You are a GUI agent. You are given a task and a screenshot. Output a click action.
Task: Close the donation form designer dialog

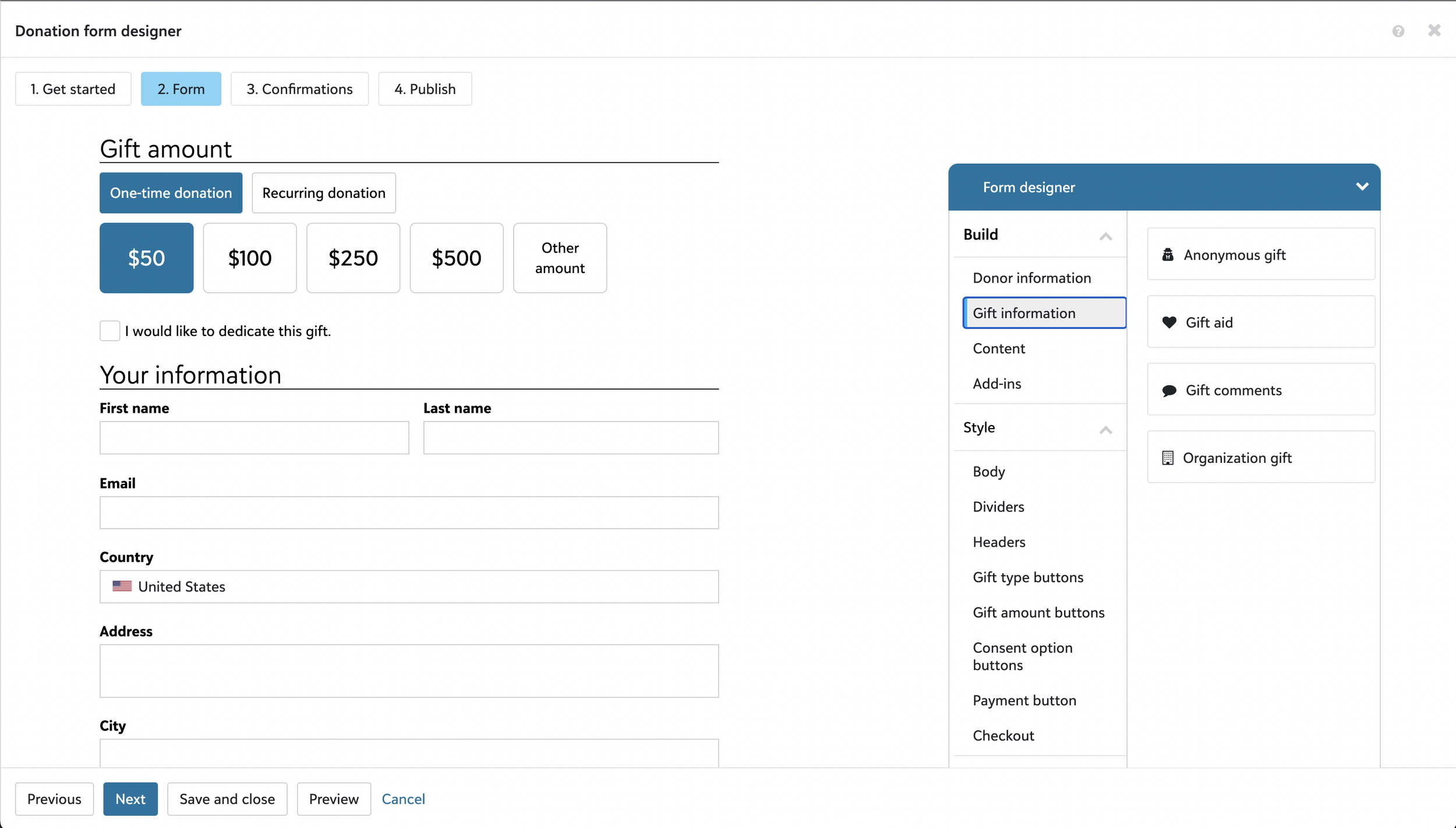click(x=1434, y=30)
